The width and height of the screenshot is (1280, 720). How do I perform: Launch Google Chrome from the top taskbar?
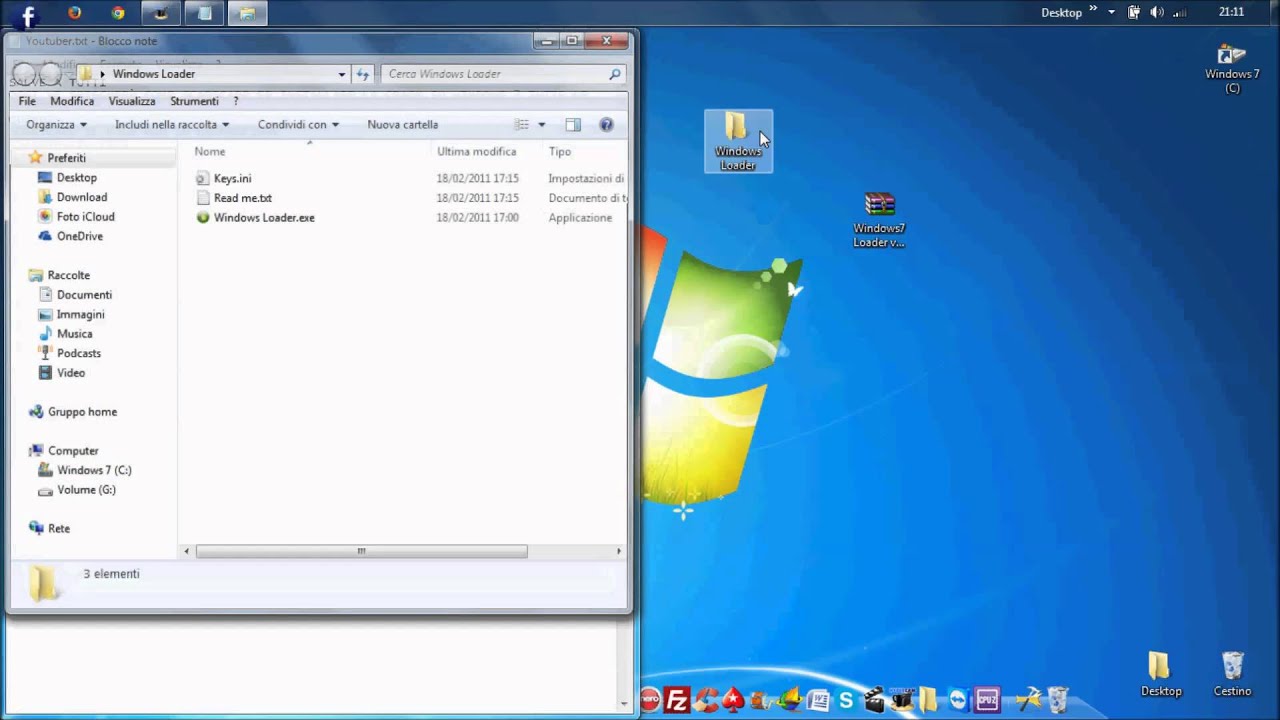coord(118,13)
